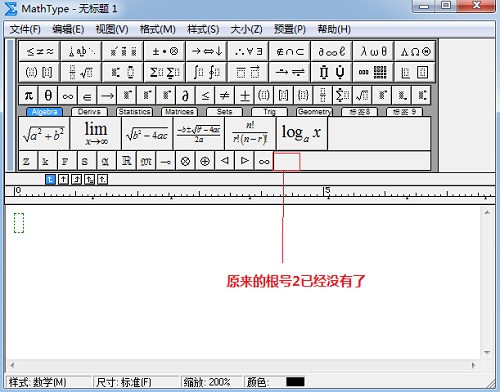This screenshot has width=500, height=392.
Task: Insert the sqrt(a²+b²) expression
Action: (44, 133)
